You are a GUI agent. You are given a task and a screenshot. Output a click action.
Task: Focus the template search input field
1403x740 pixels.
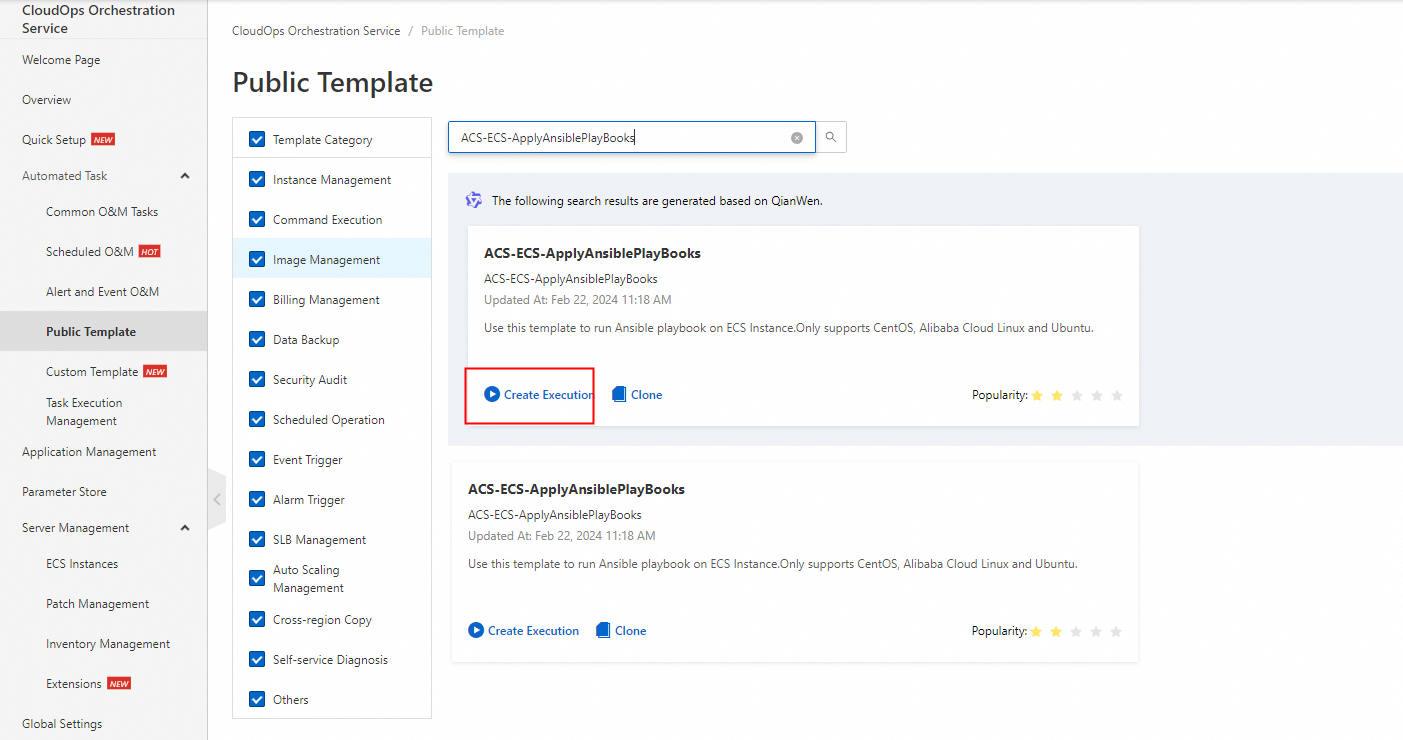[620, 138]
